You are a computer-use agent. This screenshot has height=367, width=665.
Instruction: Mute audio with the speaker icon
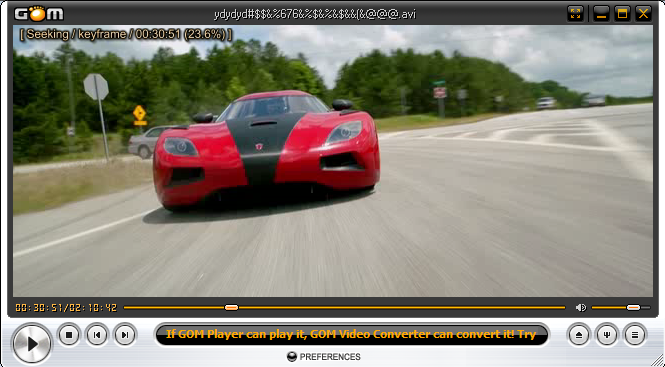coord(581,308)
